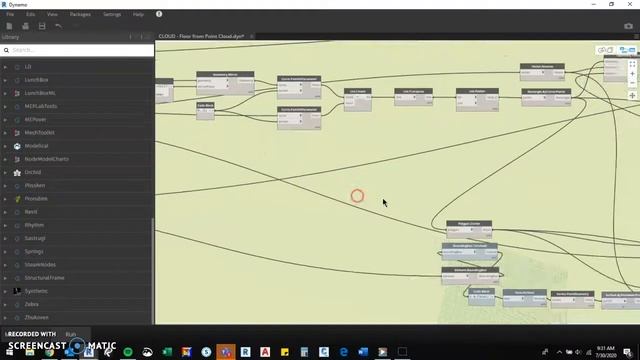Image resolution: width=640 pixels, height=360 pixels.
Task: Click the Open file toolbar icon
Action: tap(25, 26)
